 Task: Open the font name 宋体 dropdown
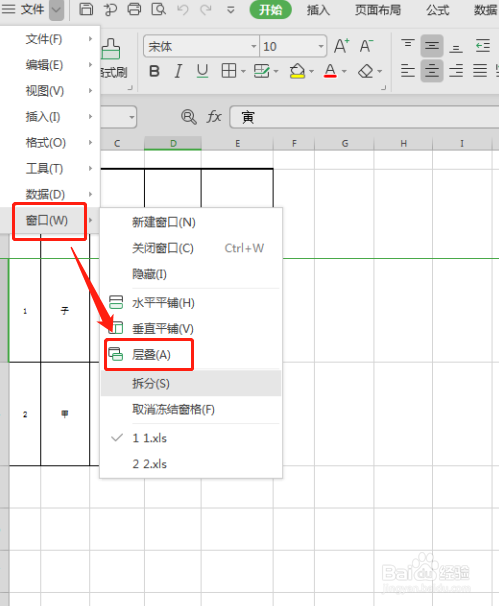pos(254,46)
